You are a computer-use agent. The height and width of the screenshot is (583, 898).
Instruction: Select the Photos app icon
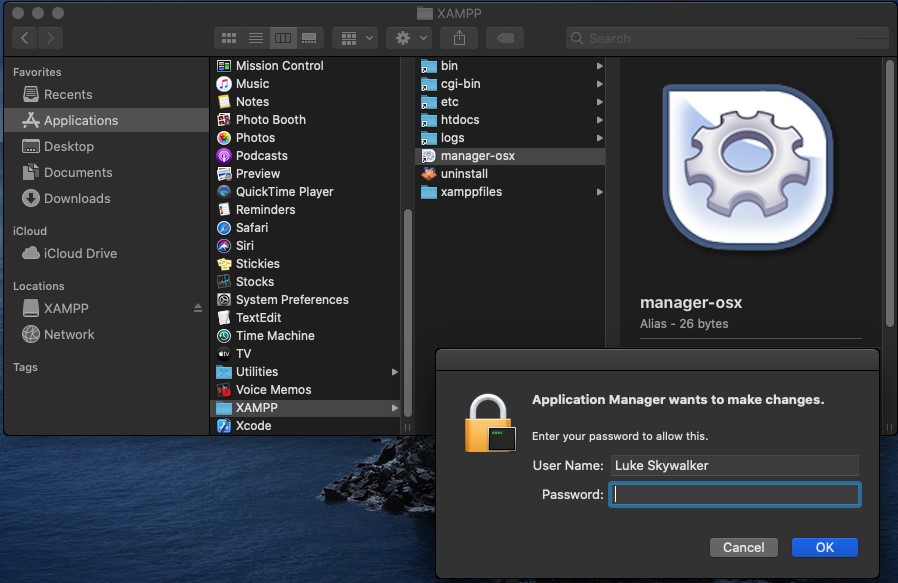[x=224, y=138]
